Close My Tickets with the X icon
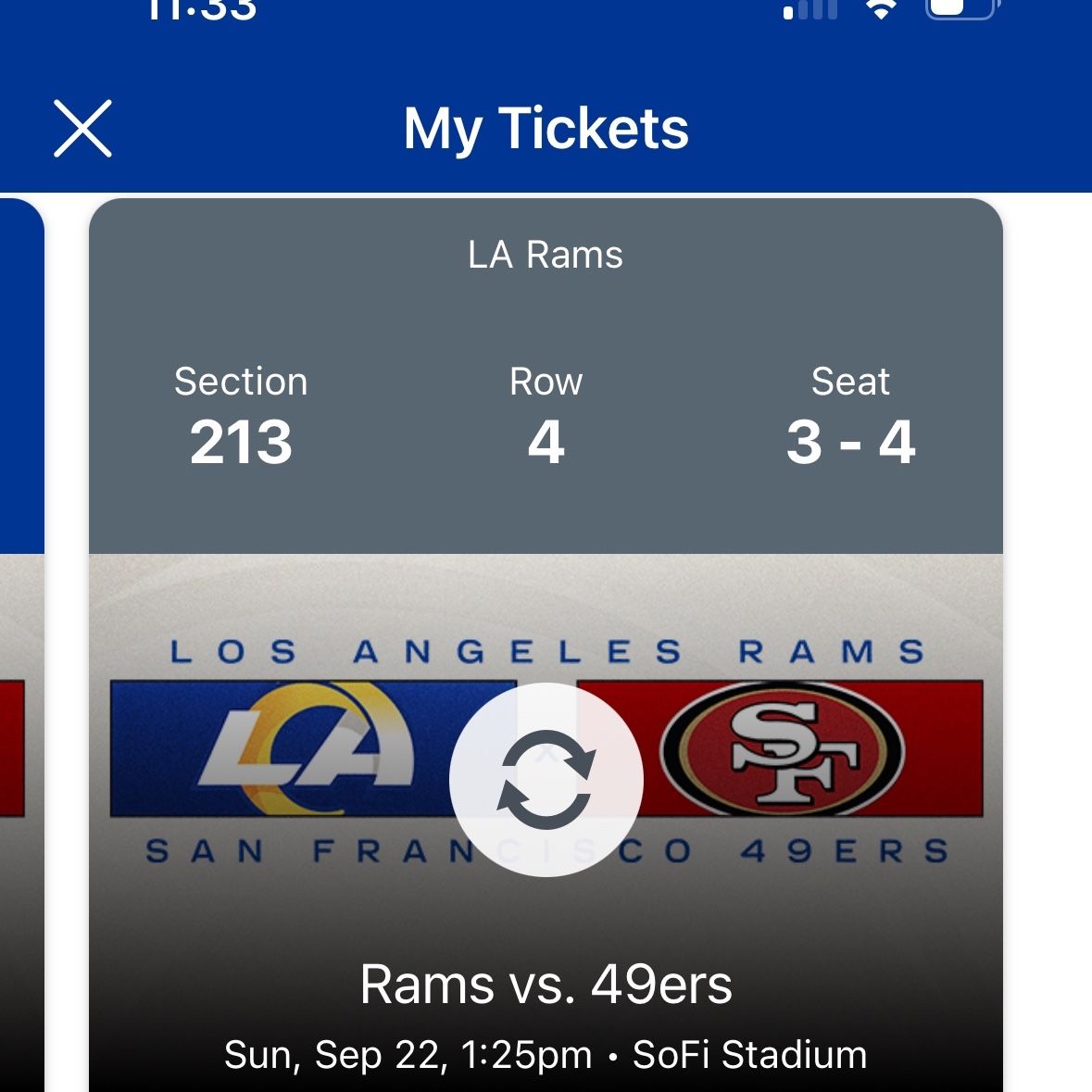Image resolution: width=1092 pixels, height=1092 pixels. click(82, 128)
